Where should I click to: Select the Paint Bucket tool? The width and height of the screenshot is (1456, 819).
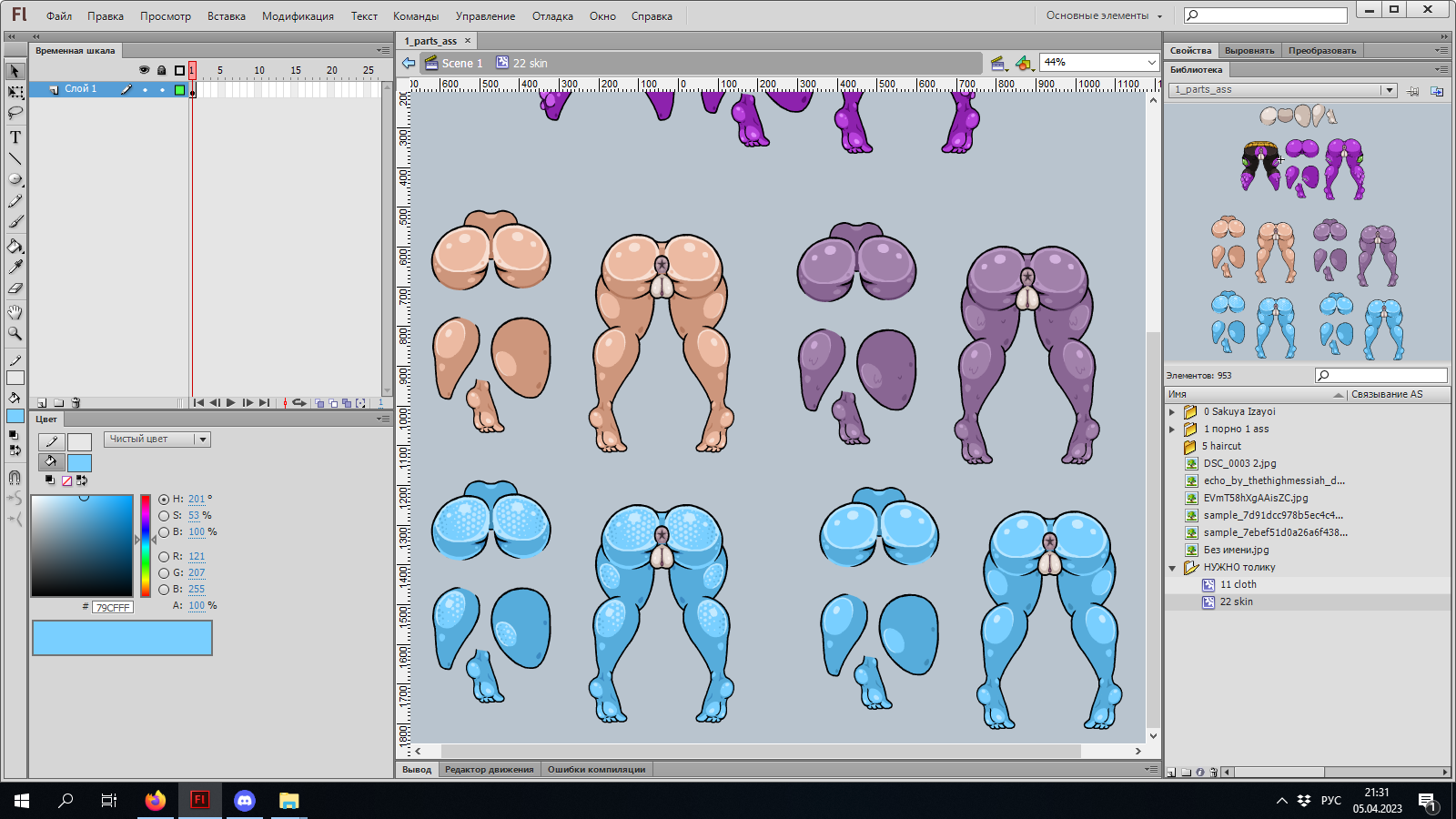(x=15, y=246)
